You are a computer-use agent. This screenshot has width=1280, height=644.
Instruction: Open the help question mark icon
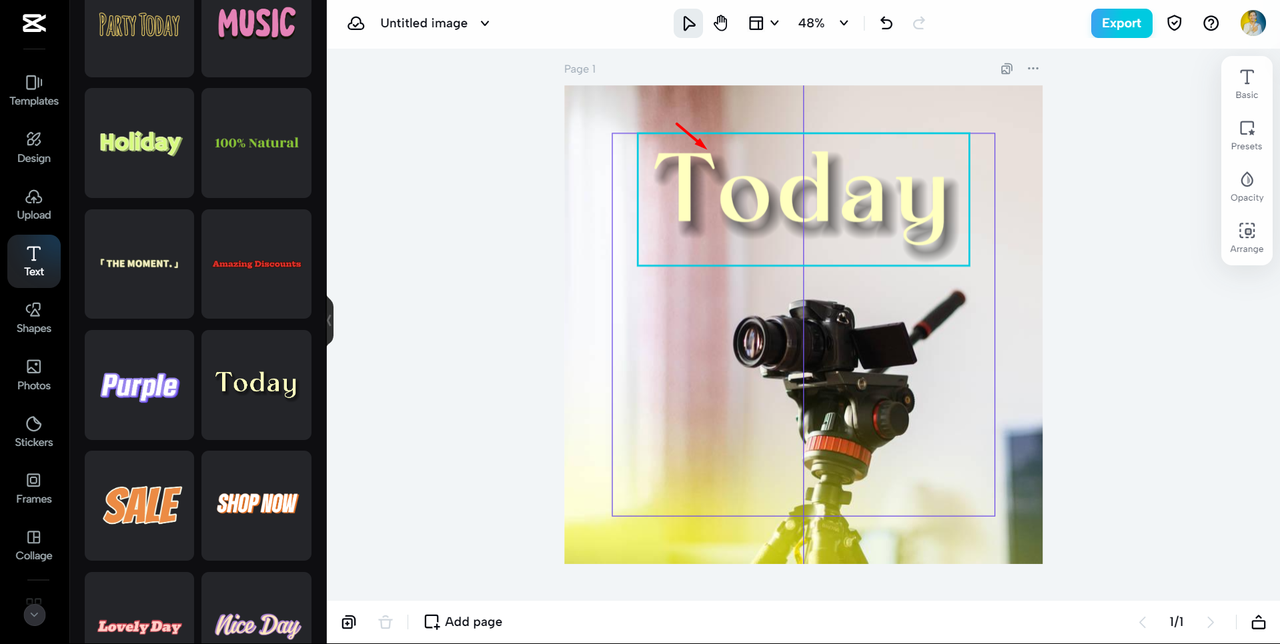pos(1211,23)
